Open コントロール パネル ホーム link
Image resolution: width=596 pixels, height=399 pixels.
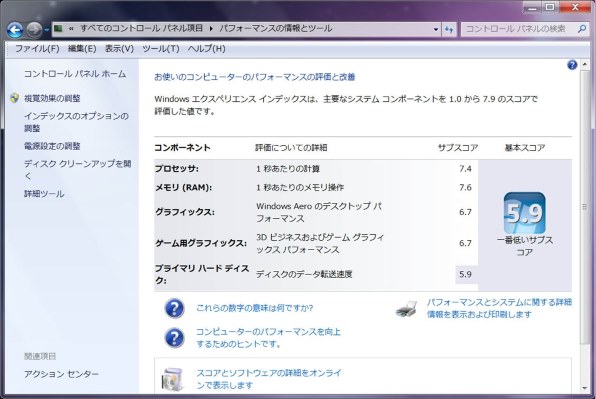tap(75, 74)
